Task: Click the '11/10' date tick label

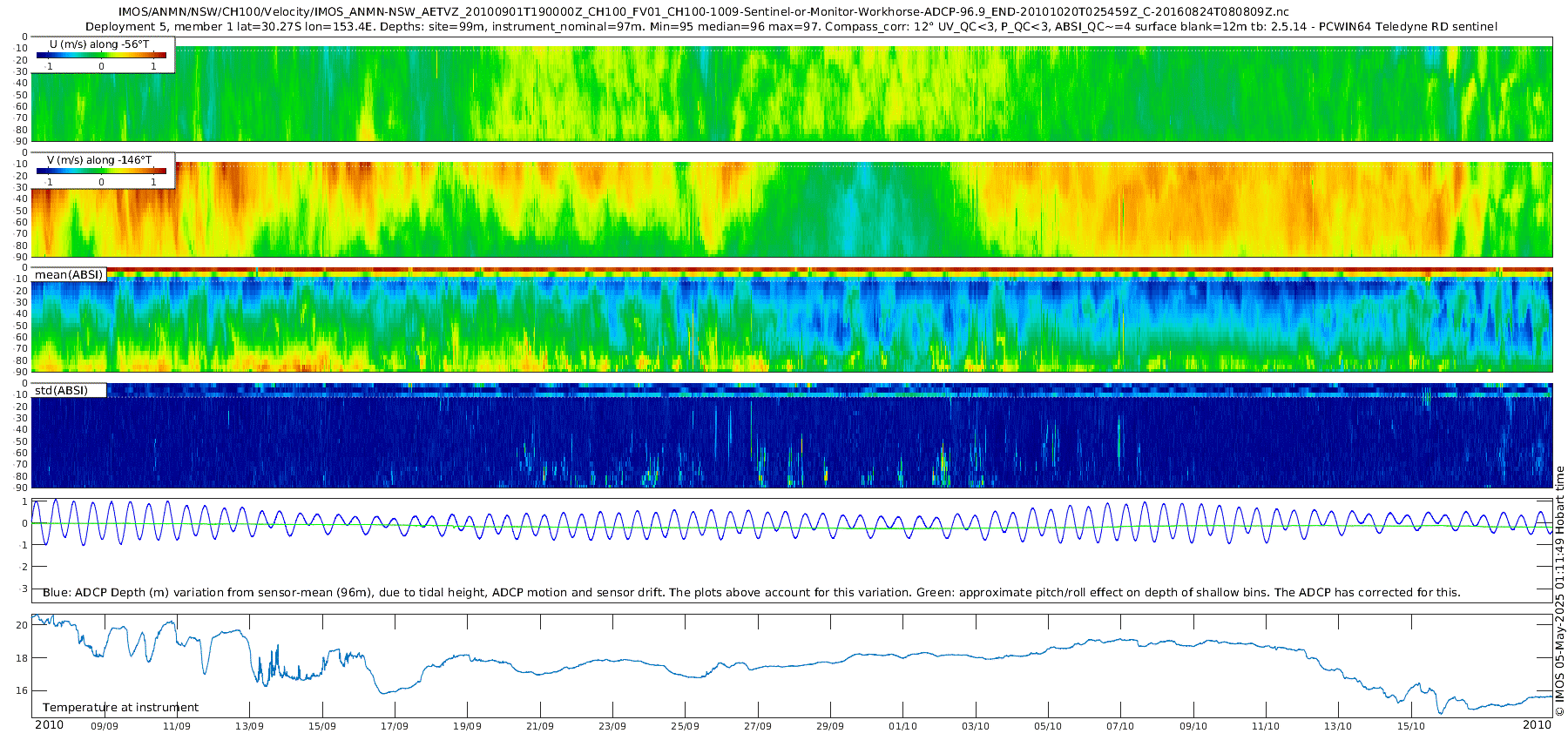Action: click(x=1266, y=726)
